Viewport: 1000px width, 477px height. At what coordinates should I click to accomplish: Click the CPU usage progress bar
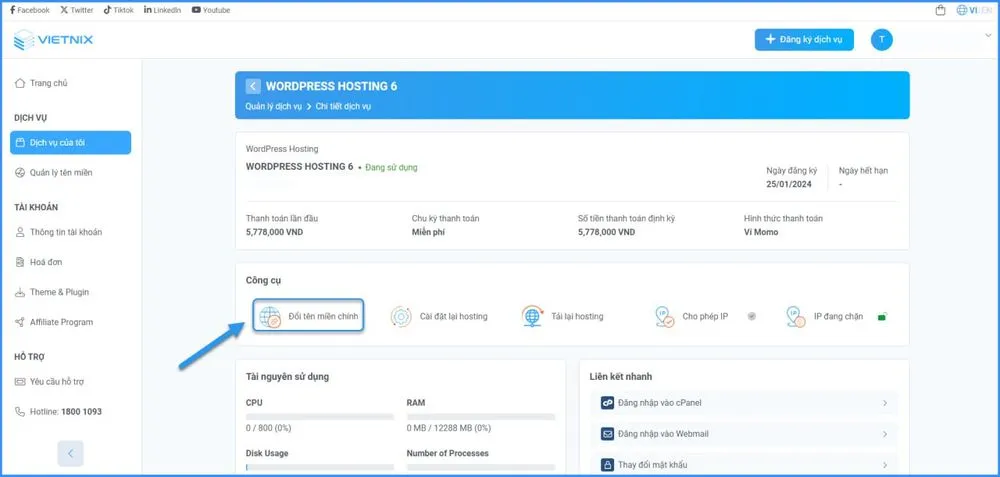[x=320, y=416]
